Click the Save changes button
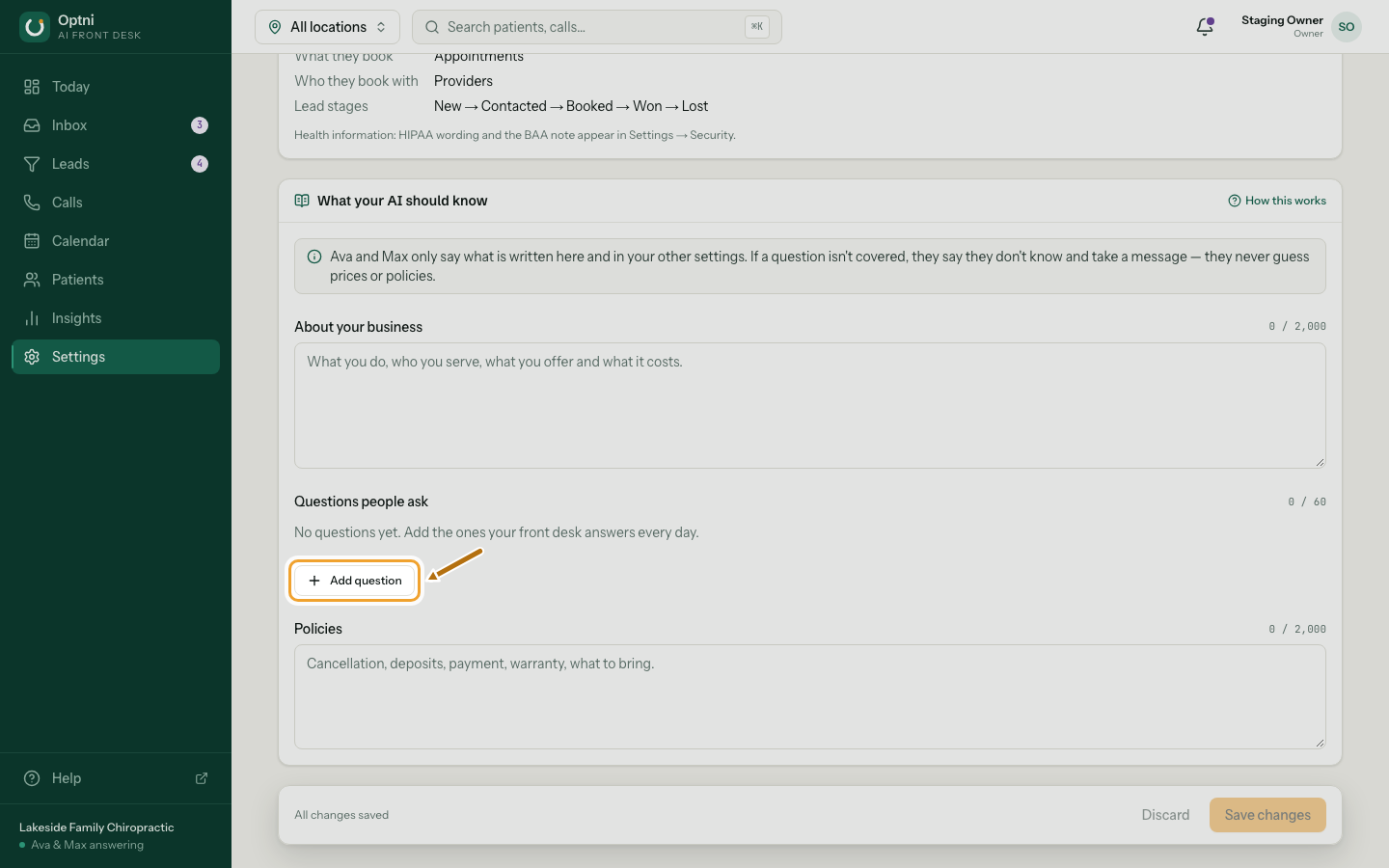This screenshot has width=1389, height=868. [1267, 815]
